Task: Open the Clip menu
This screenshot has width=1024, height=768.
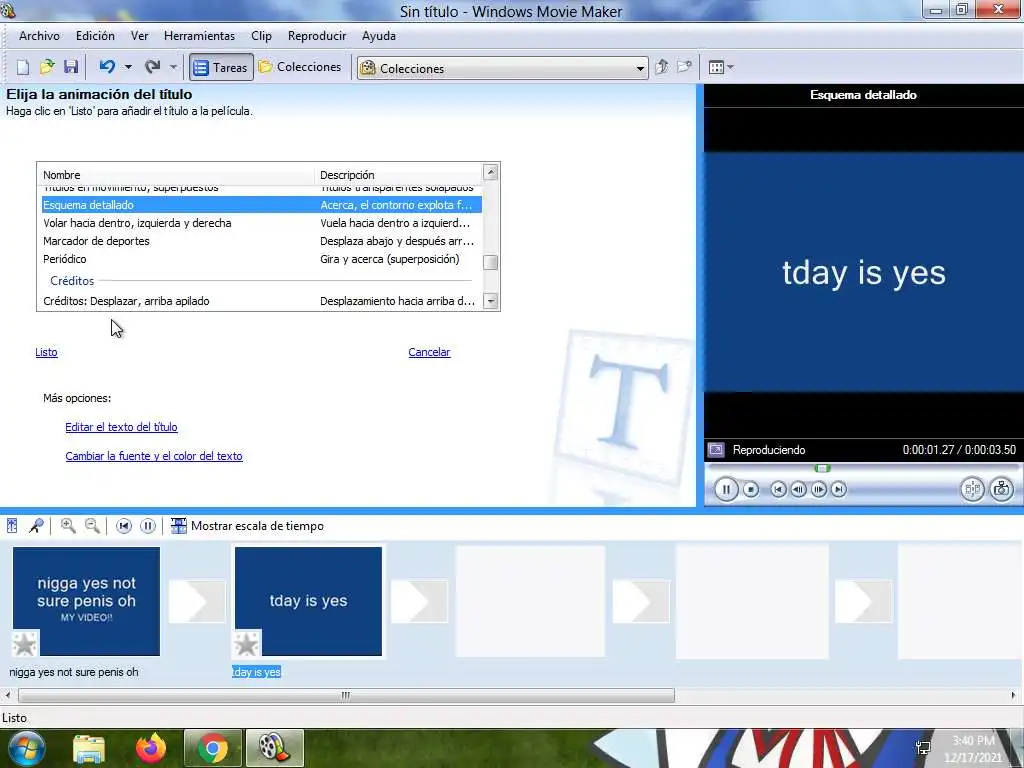Action: [261, 36]
